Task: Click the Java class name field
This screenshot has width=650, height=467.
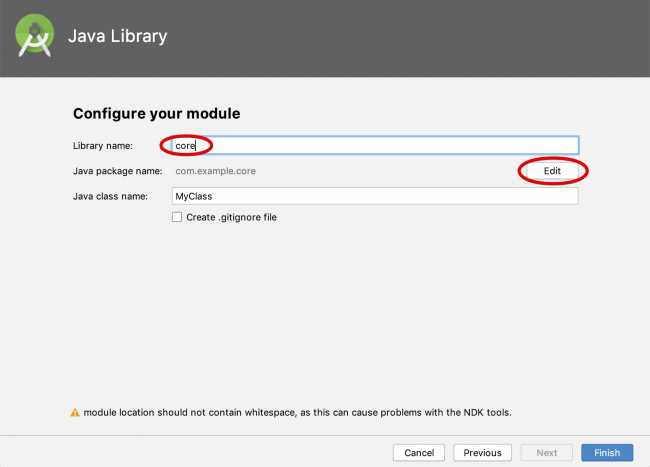Action: click(x=375, y=196)
